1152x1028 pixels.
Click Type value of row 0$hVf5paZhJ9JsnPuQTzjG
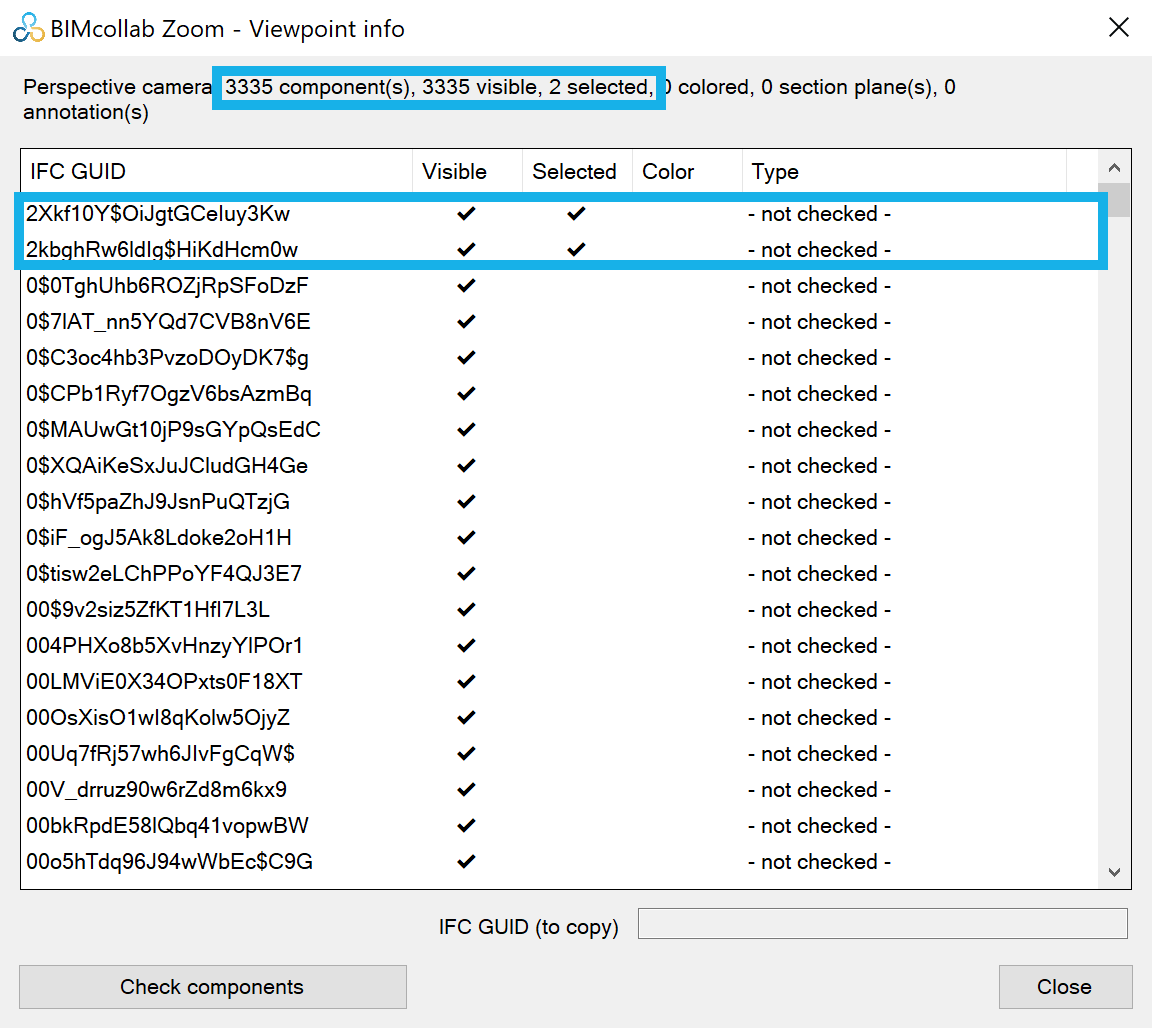(x=819, y=502)
